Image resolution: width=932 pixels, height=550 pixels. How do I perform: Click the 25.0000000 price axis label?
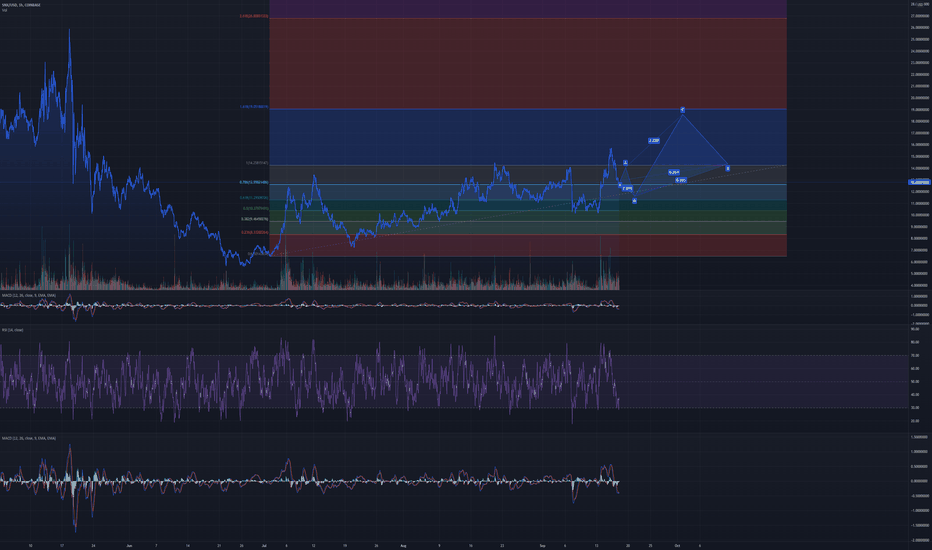[x=920, y=39]
